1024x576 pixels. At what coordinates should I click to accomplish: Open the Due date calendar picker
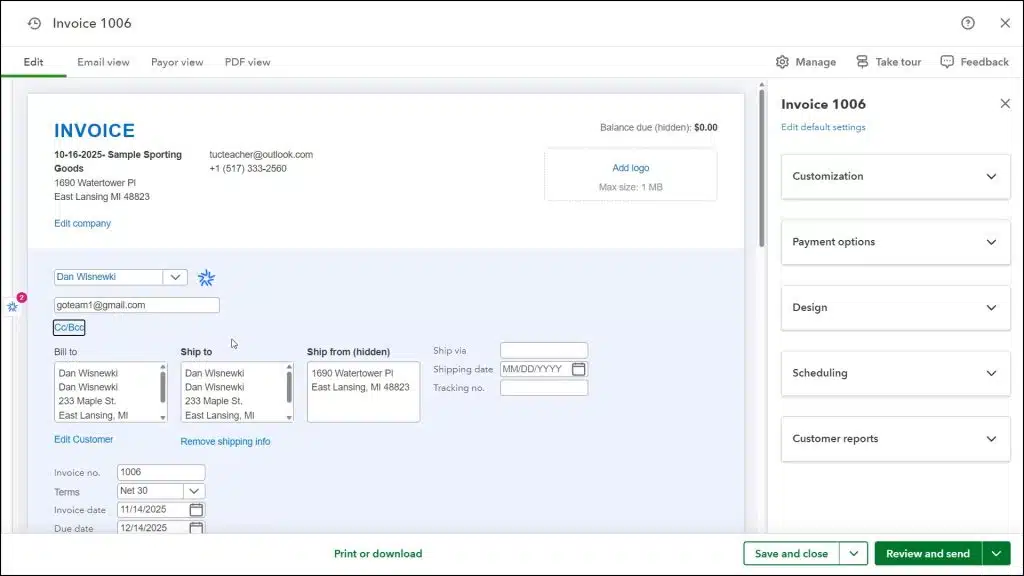coord(196,528)
